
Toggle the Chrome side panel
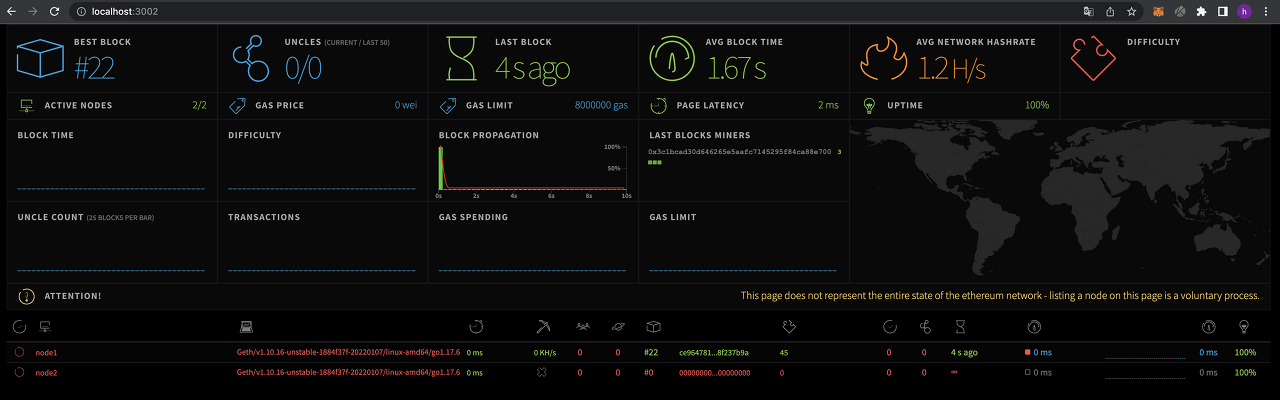point(1222,11)
